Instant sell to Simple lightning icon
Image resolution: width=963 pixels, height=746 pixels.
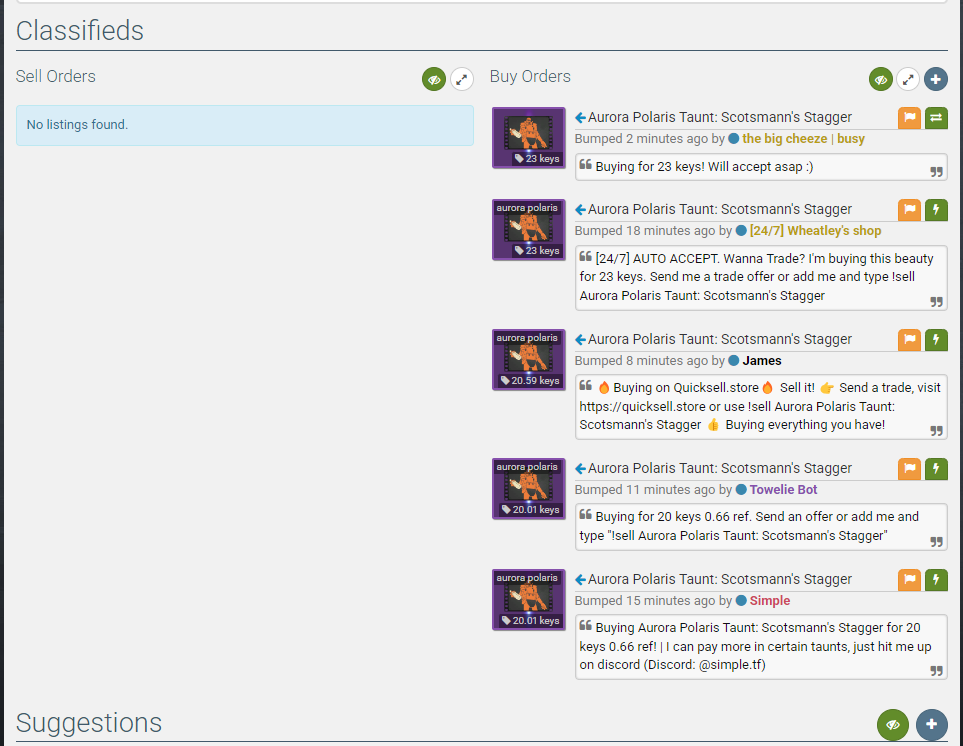[936, 580]
